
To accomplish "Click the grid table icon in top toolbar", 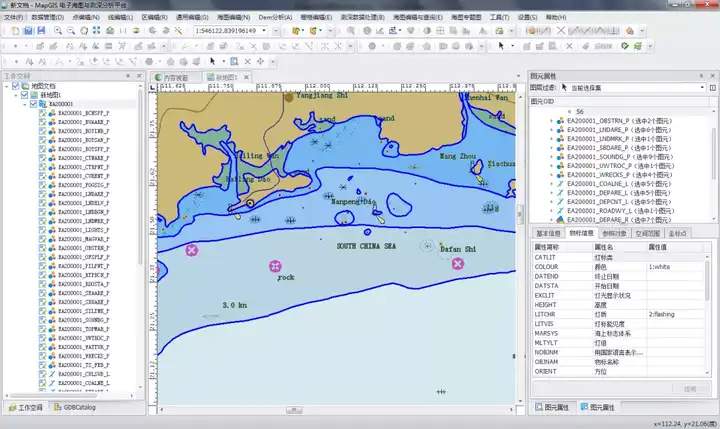I will pos(440,31).
